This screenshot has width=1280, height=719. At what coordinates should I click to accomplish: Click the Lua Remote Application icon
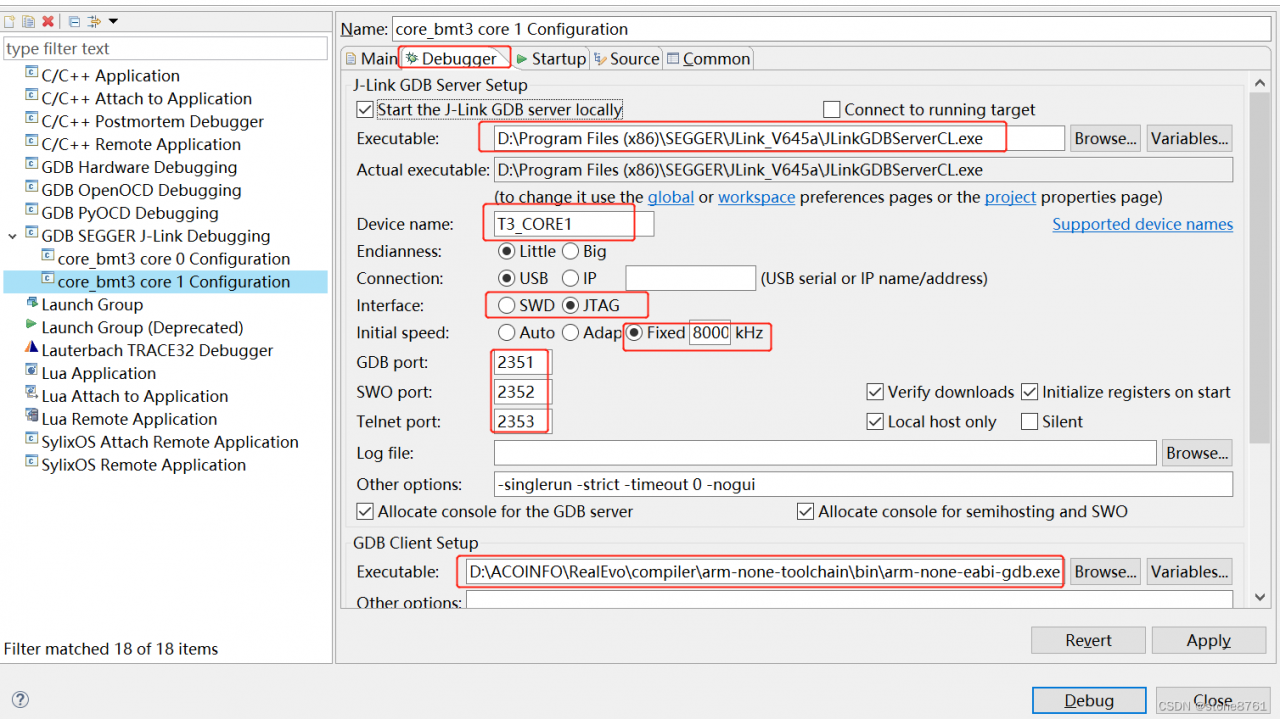coord(32,417)
